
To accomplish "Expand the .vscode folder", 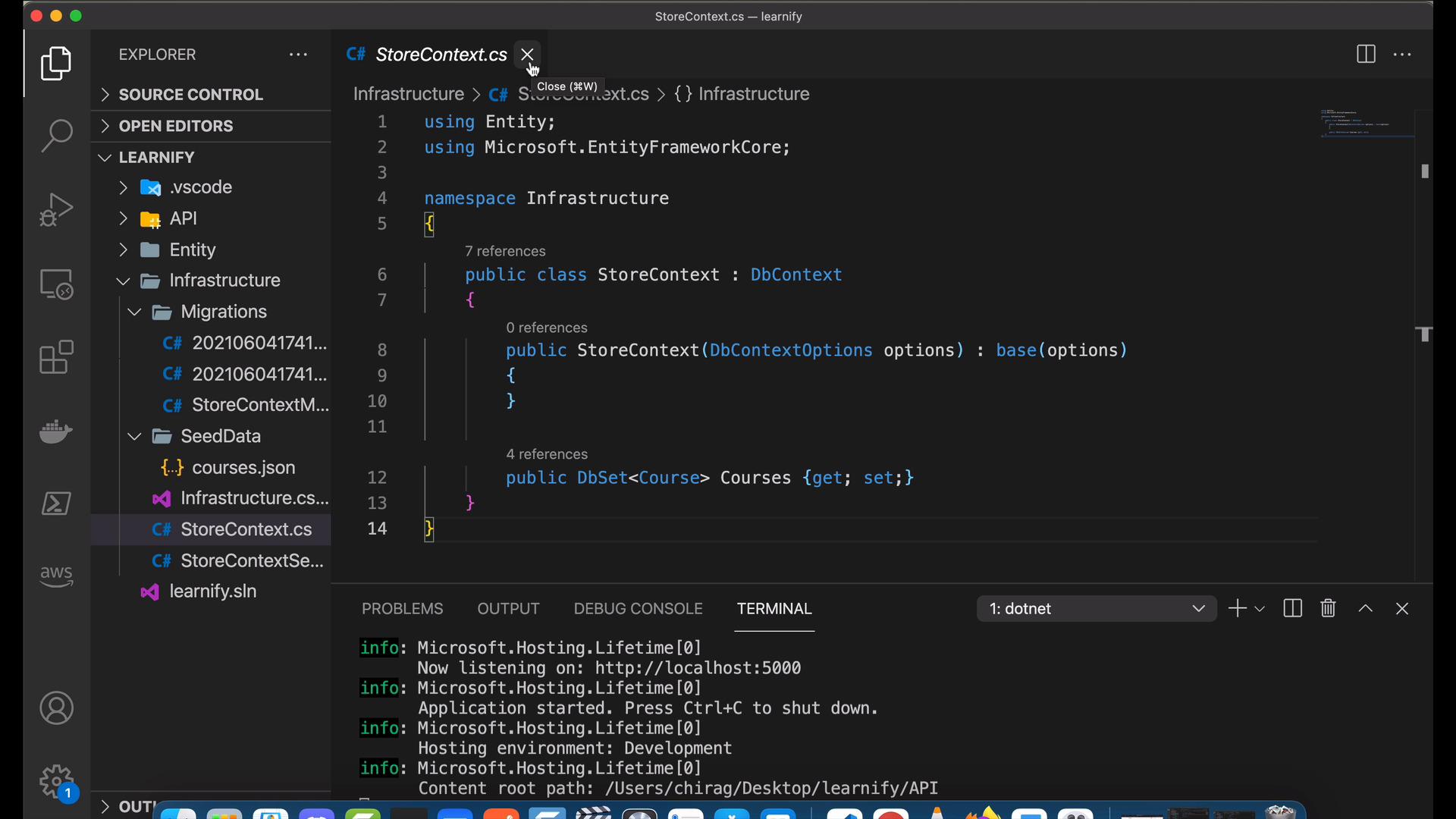I will (x=211, y=187).
